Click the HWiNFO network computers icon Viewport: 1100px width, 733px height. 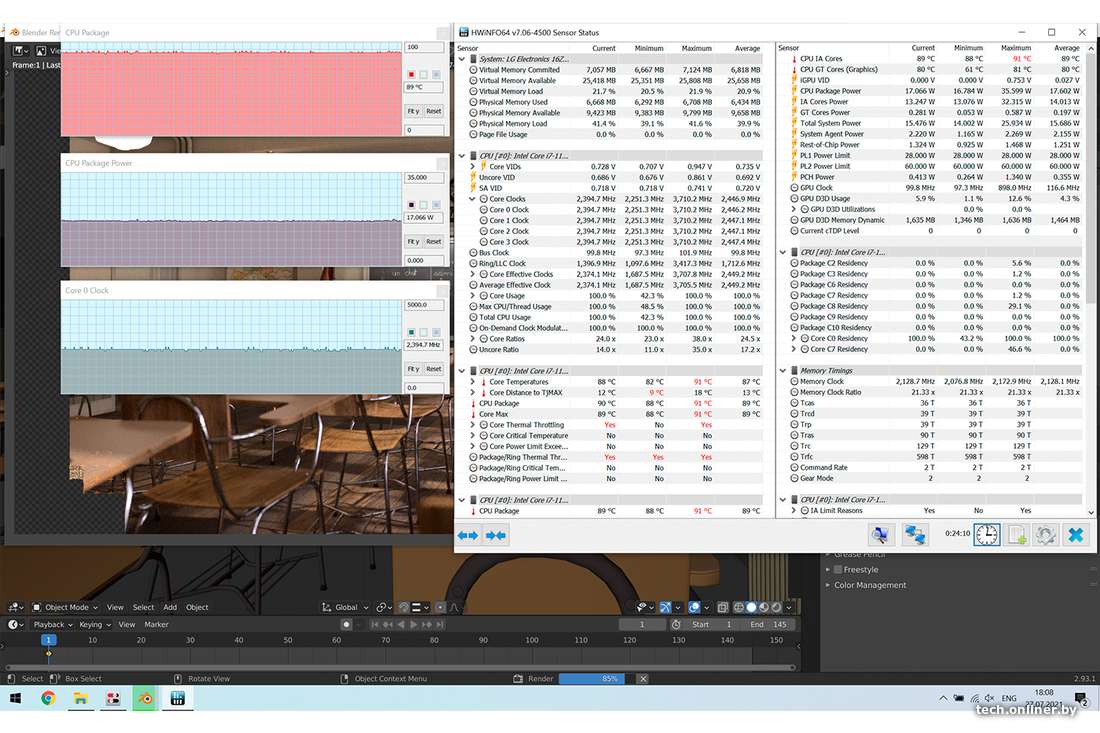(x=915, y=535)
